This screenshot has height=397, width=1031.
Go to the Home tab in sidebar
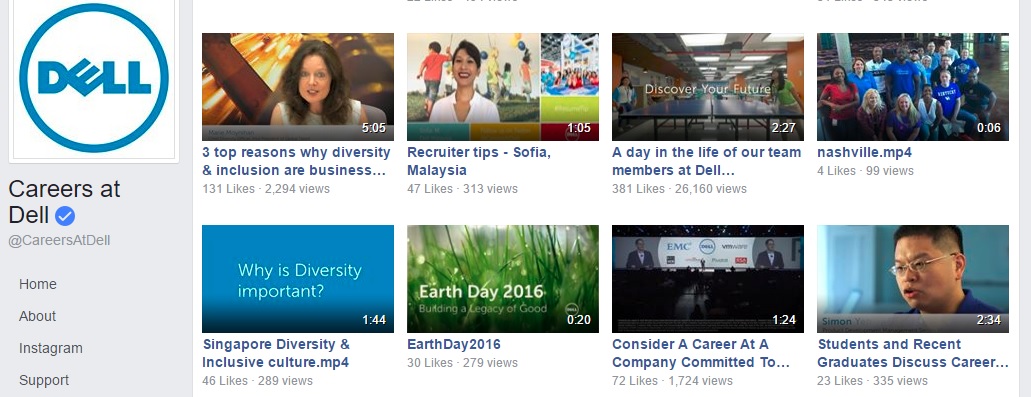[37, 284]
